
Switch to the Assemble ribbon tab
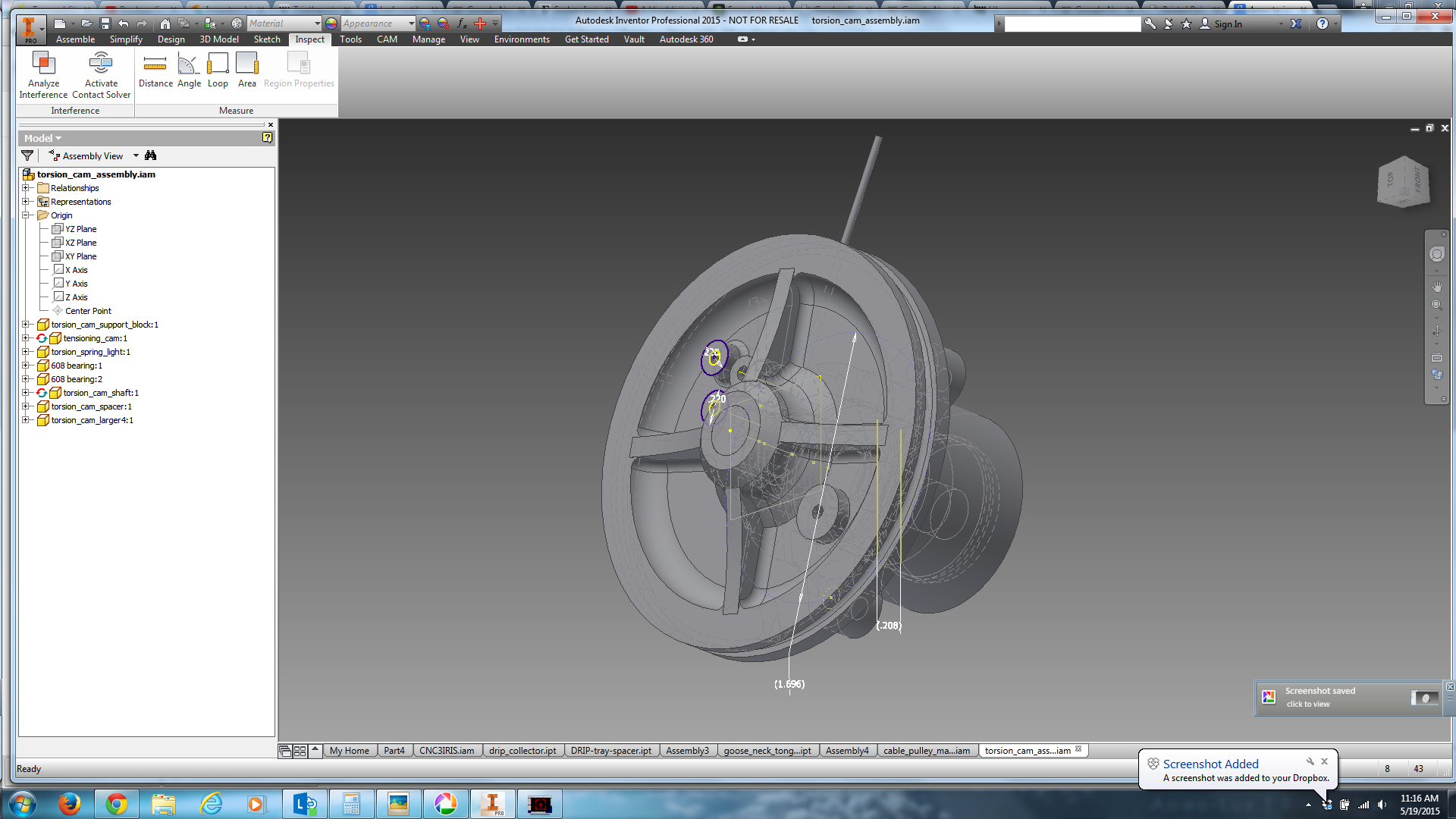76,39
